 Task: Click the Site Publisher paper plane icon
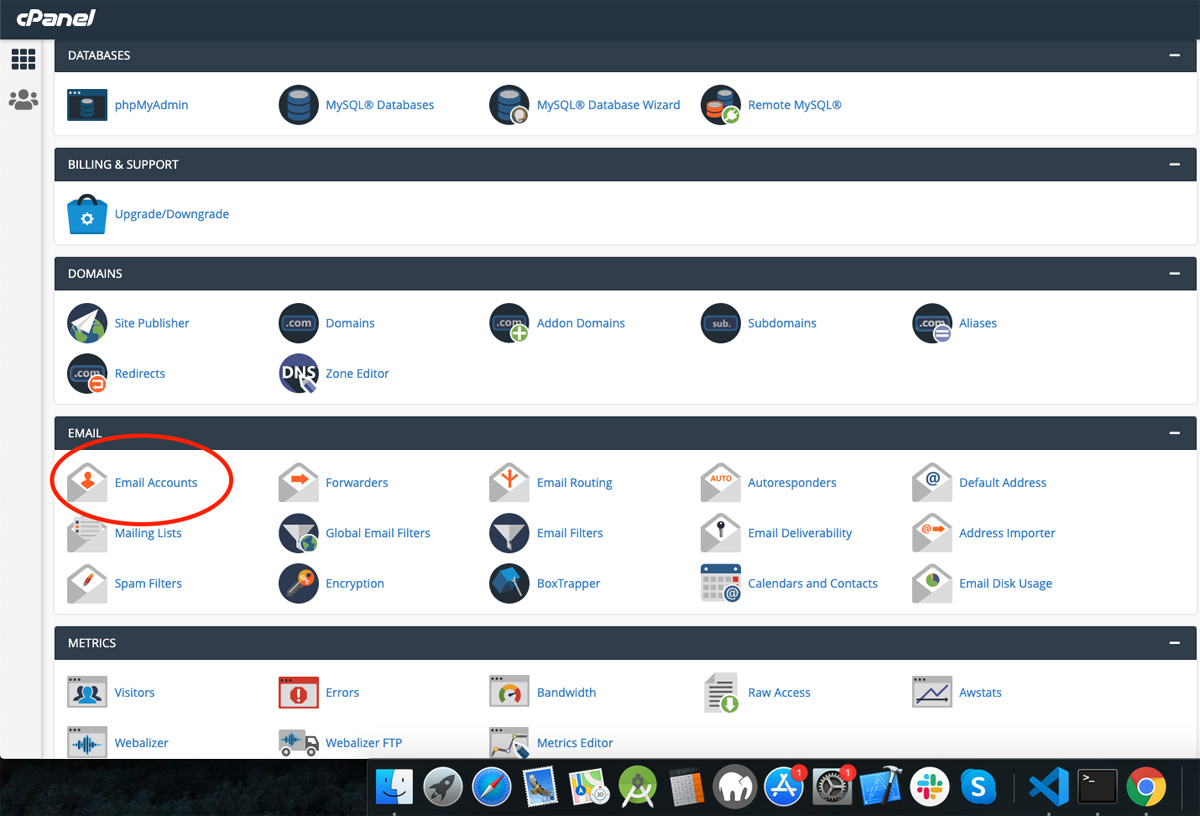click(x=87, y=324)
